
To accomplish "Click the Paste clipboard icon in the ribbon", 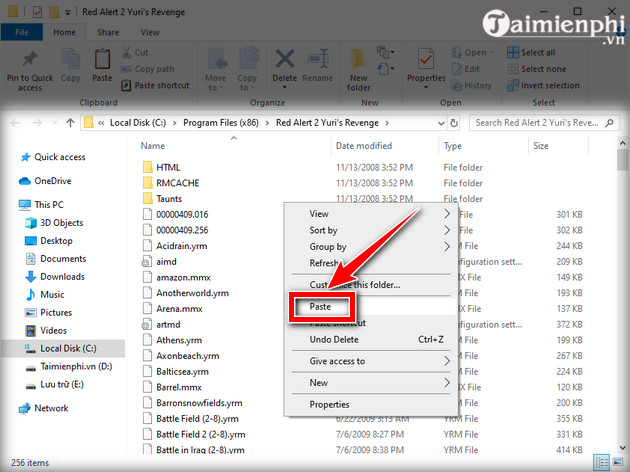I will 102,59.
